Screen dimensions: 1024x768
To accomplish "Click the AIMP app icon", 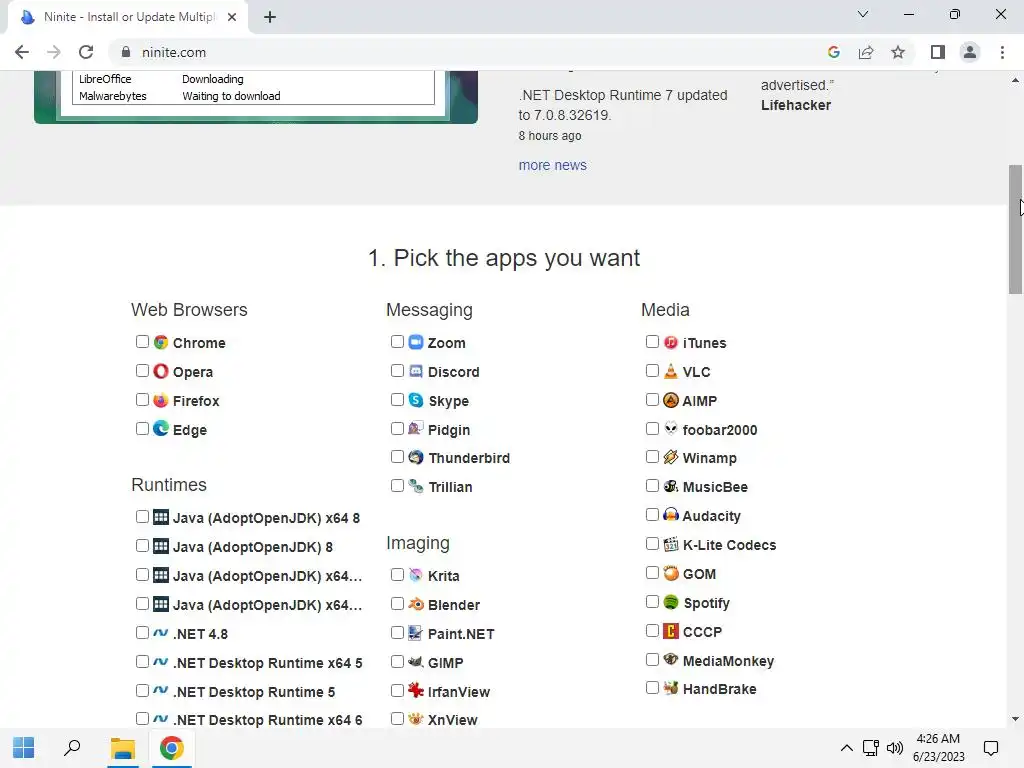I will pyautogui.click(x=671, y=400).
